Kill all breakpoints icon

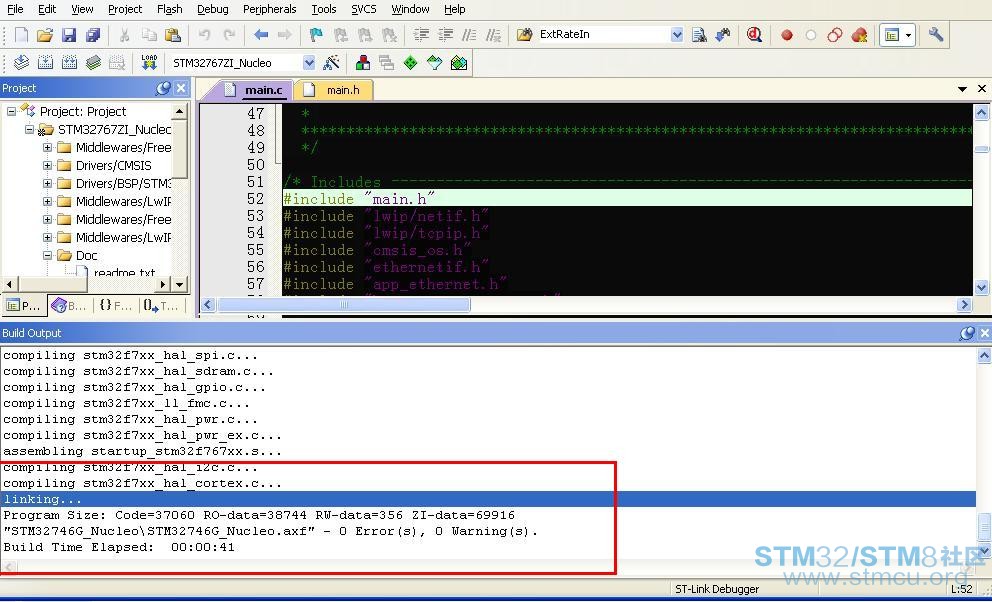859,35
